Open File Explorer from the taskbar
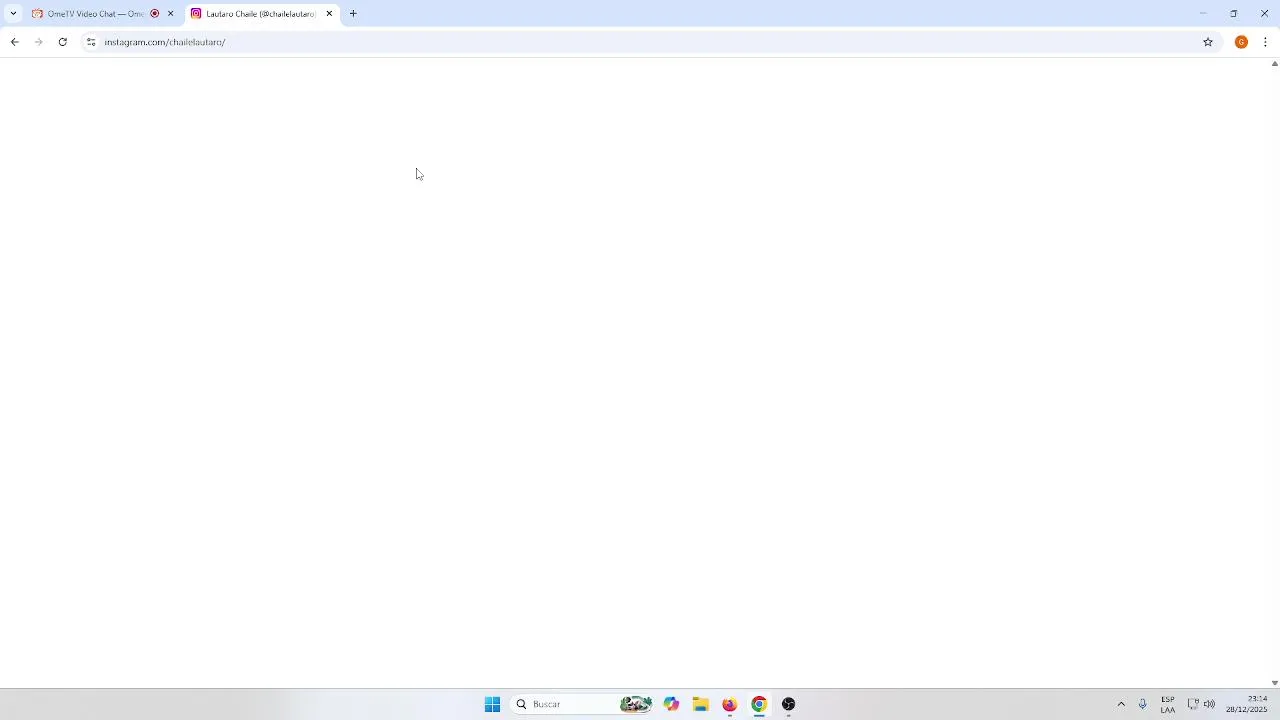Viewport: 1280px width, 720px height. 700,704
